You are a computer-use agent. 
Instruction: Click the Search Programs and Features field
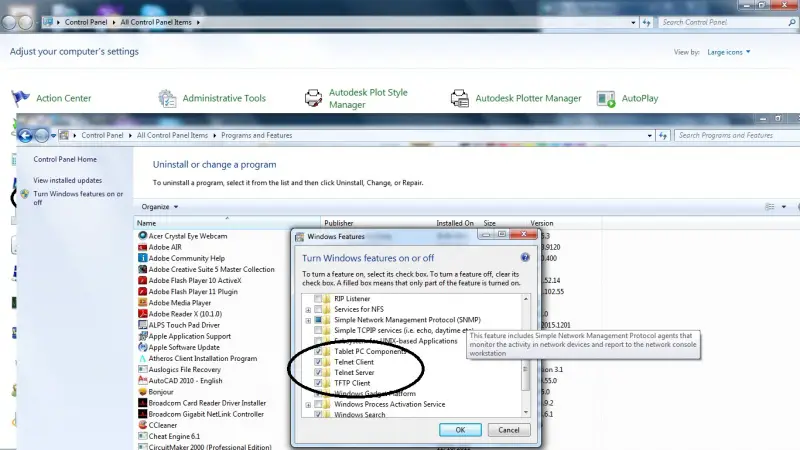(735, 135)
